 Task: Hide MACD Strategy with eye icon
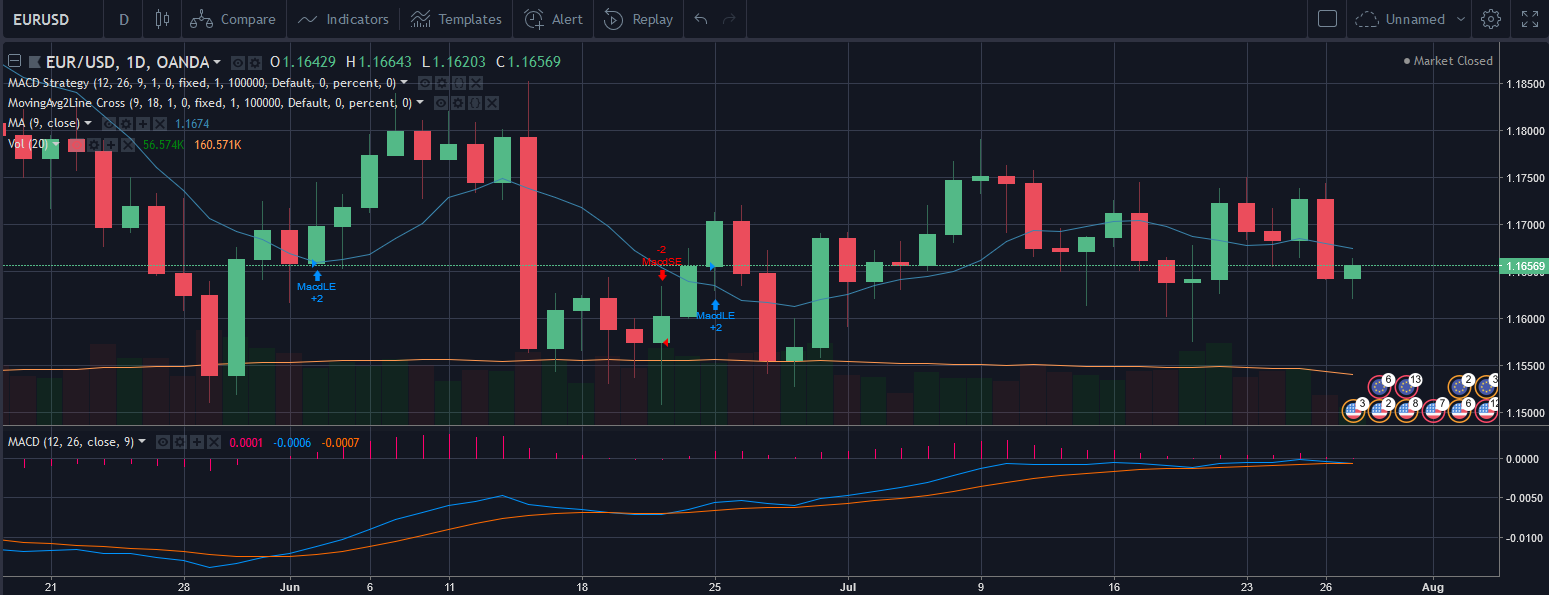click(x=425, y=83)
